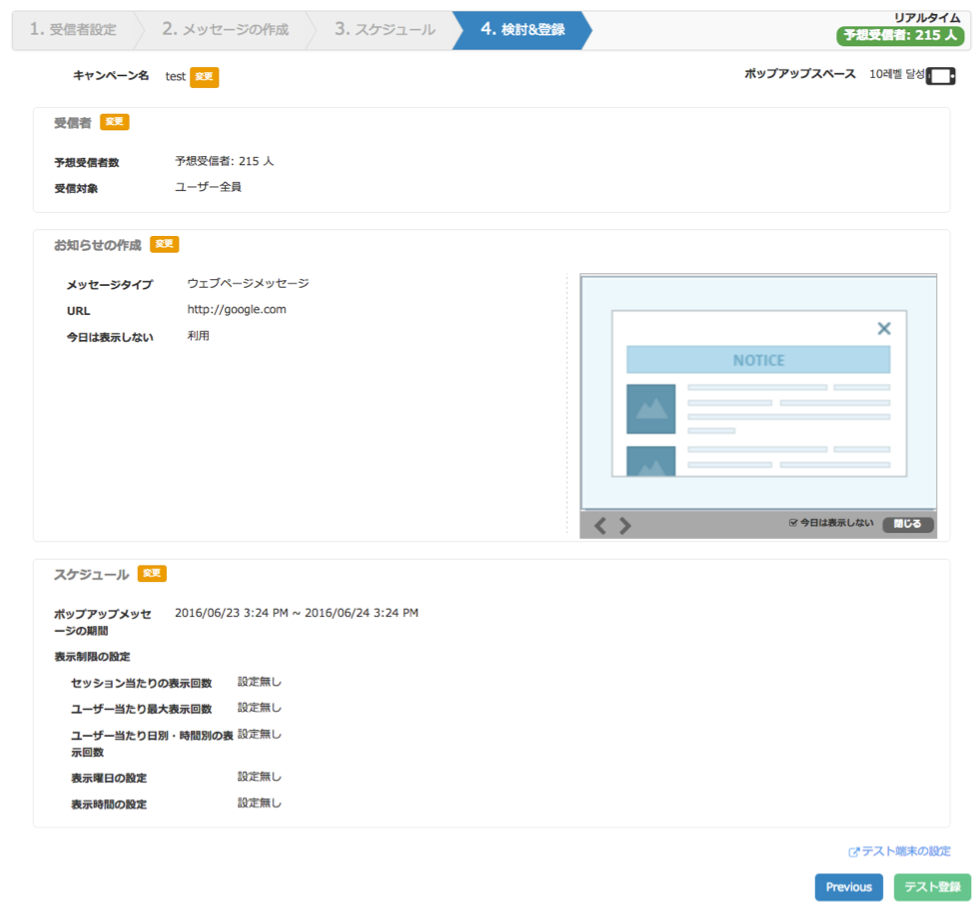Click 変更 badge beside 受信者 heading

114,122
